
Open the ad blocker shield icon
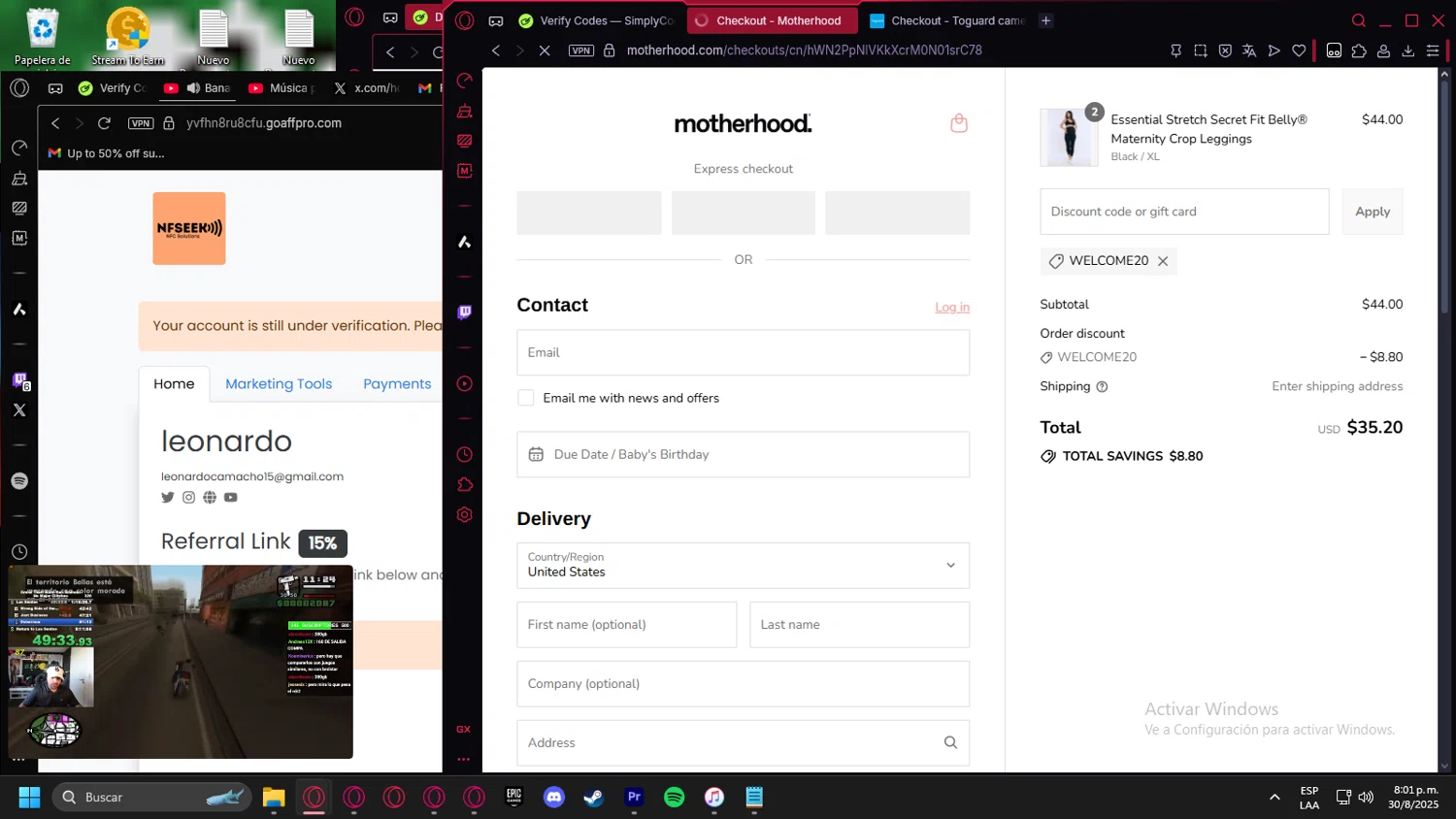[x=1225, y=50]
